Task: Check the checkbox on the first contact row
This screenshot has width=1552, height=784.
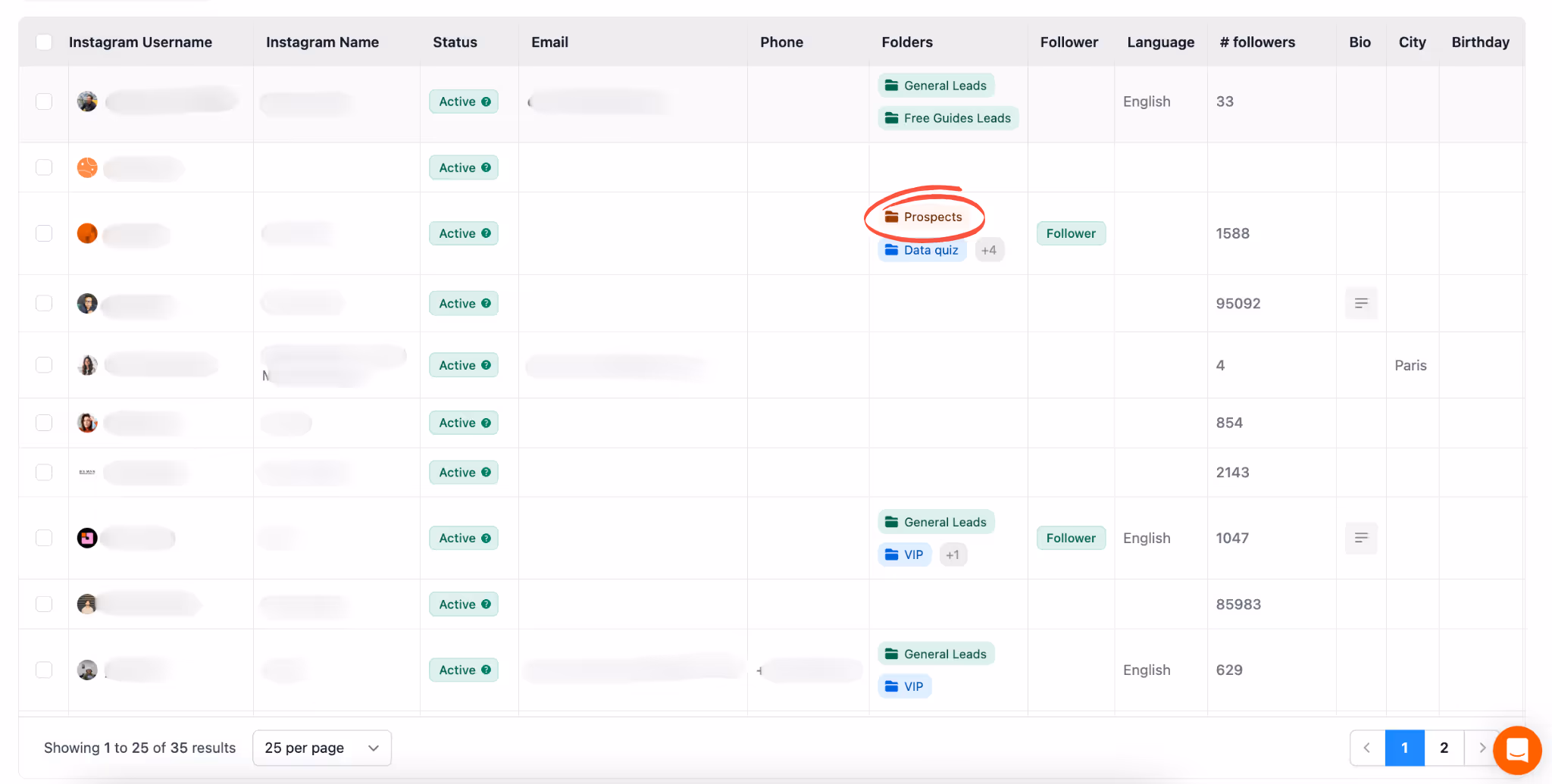Action: click(x=44, y=101)
